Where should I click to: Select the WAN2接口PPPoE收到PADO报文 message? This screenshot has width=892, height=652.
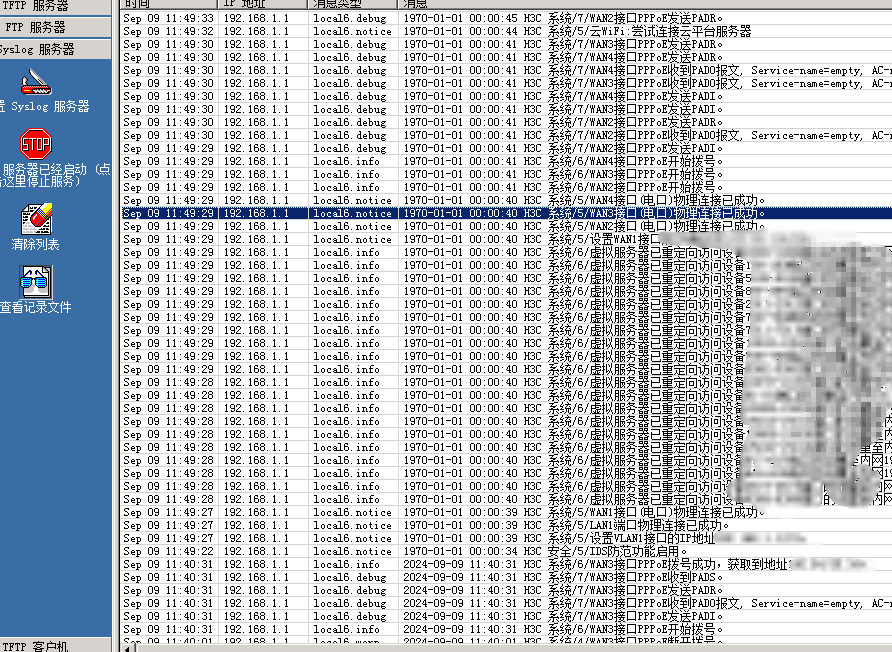click(720, 135)
